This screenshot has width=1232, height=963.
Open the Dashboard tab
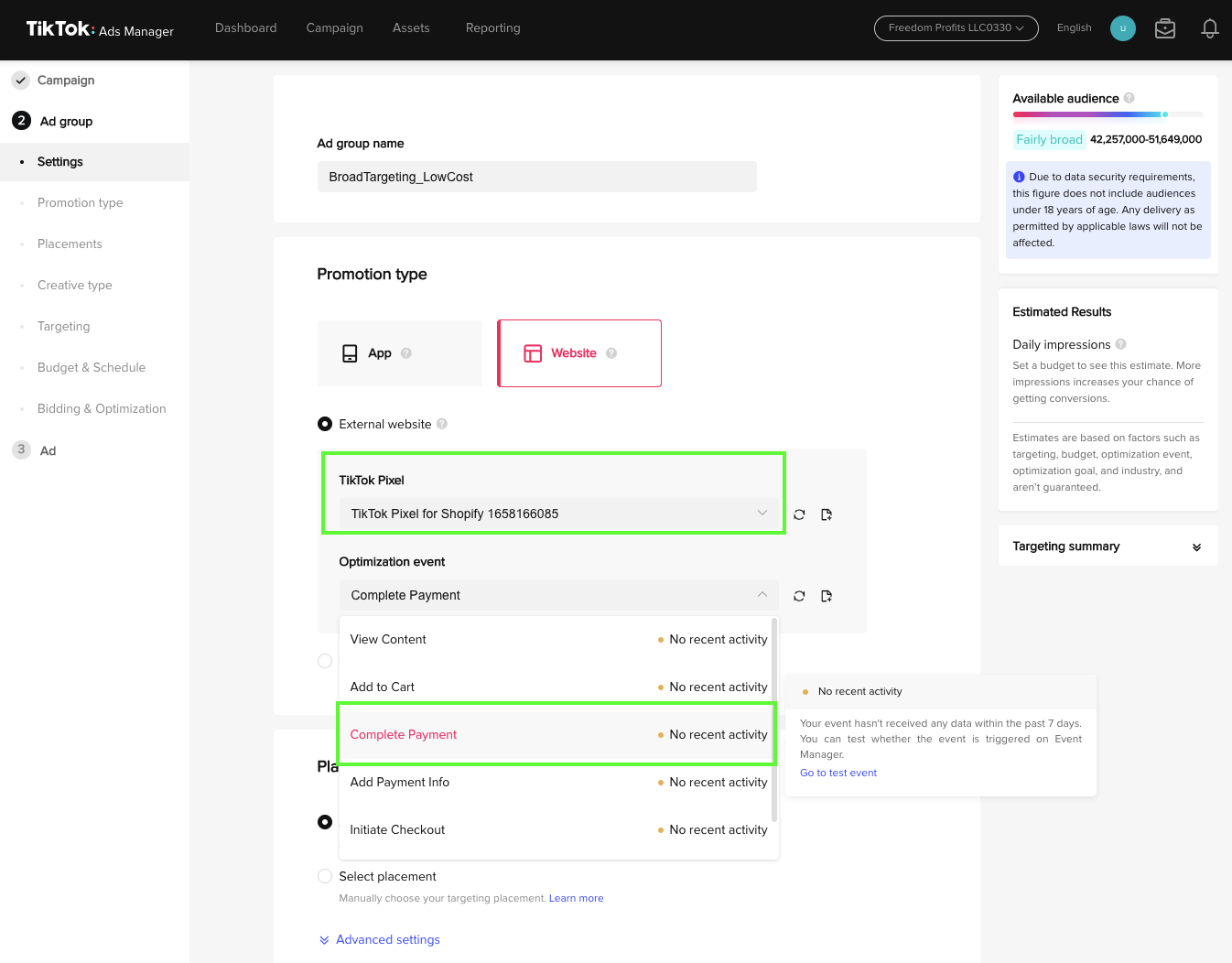[x=246, y=28]
